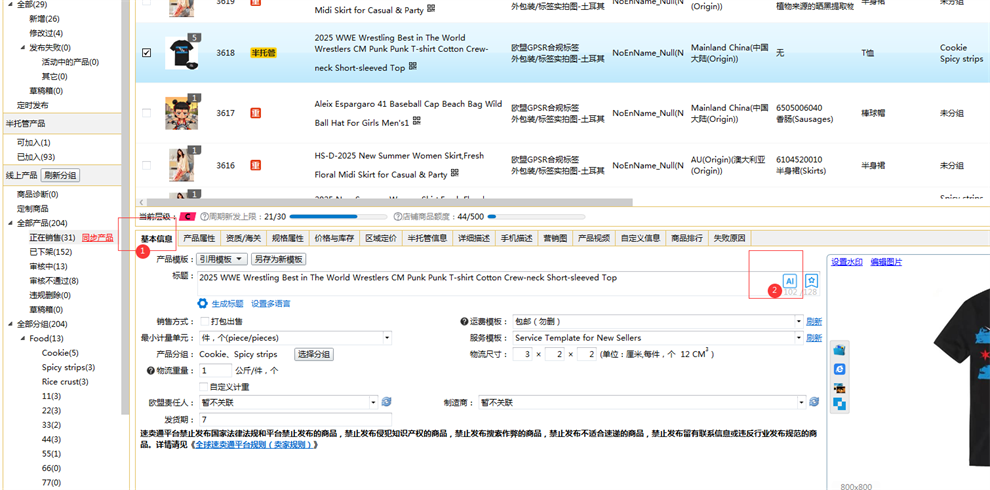Select 正在销售(31) in the tree
This screenshot has height=490, width=990.
(x=52, y=237)
